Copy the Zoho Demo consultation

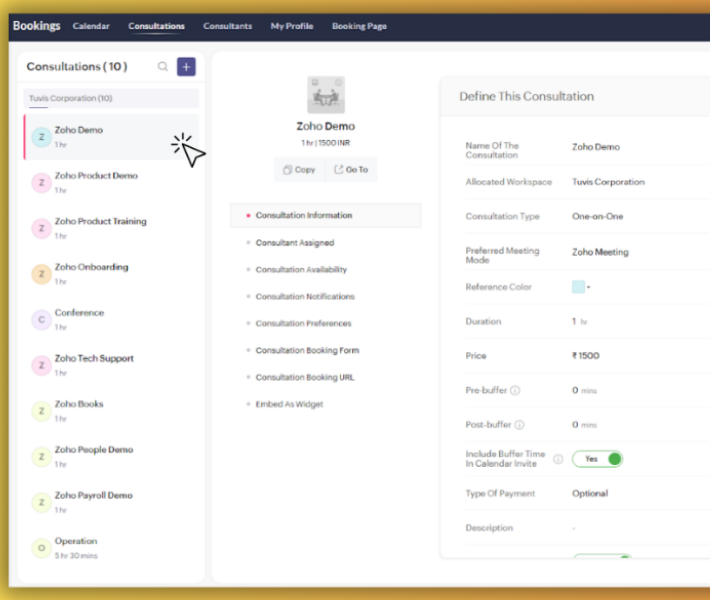(299, 170)
